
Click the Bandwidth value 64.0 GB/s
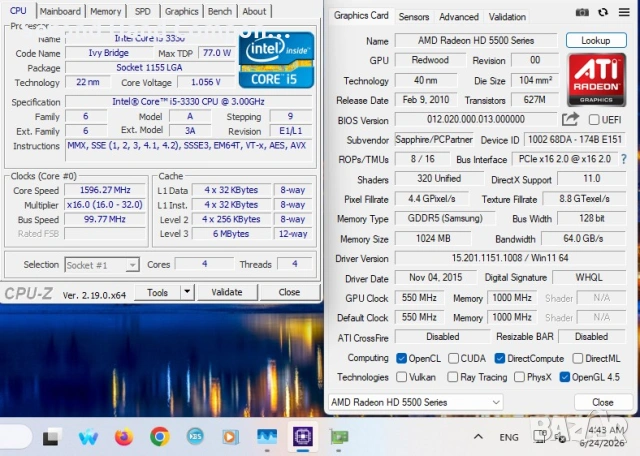point(583,238)
